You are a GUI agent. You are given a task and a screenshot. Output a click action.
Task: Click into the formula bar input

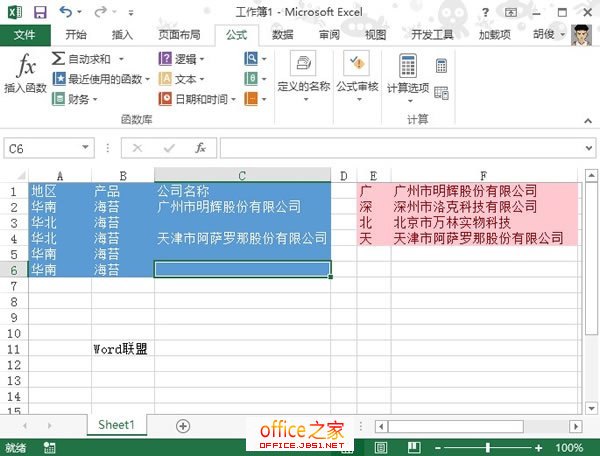(408, 148)
